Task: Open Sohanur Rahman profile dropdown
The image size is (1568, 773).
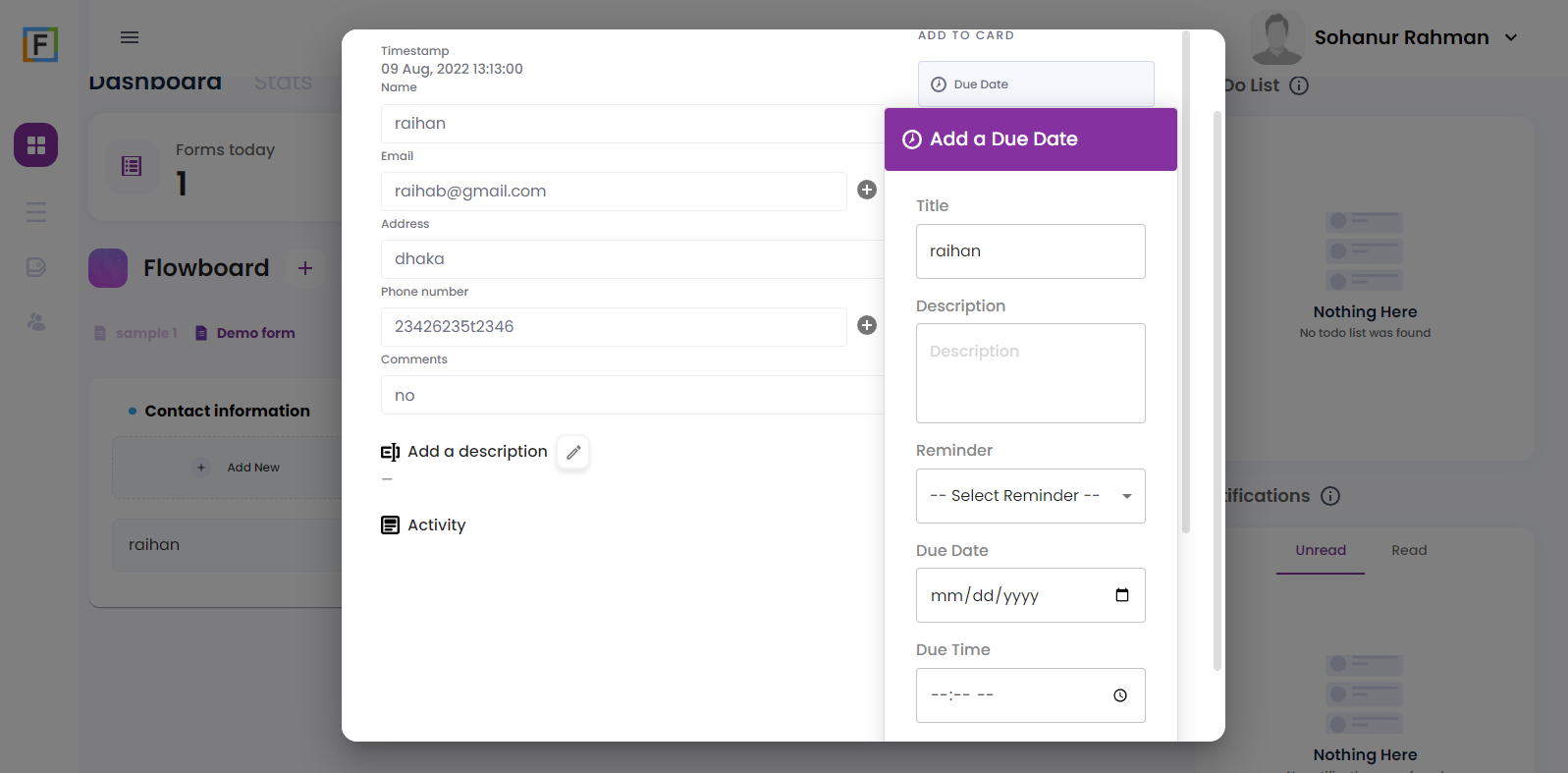Action: tap(1511, 37)
